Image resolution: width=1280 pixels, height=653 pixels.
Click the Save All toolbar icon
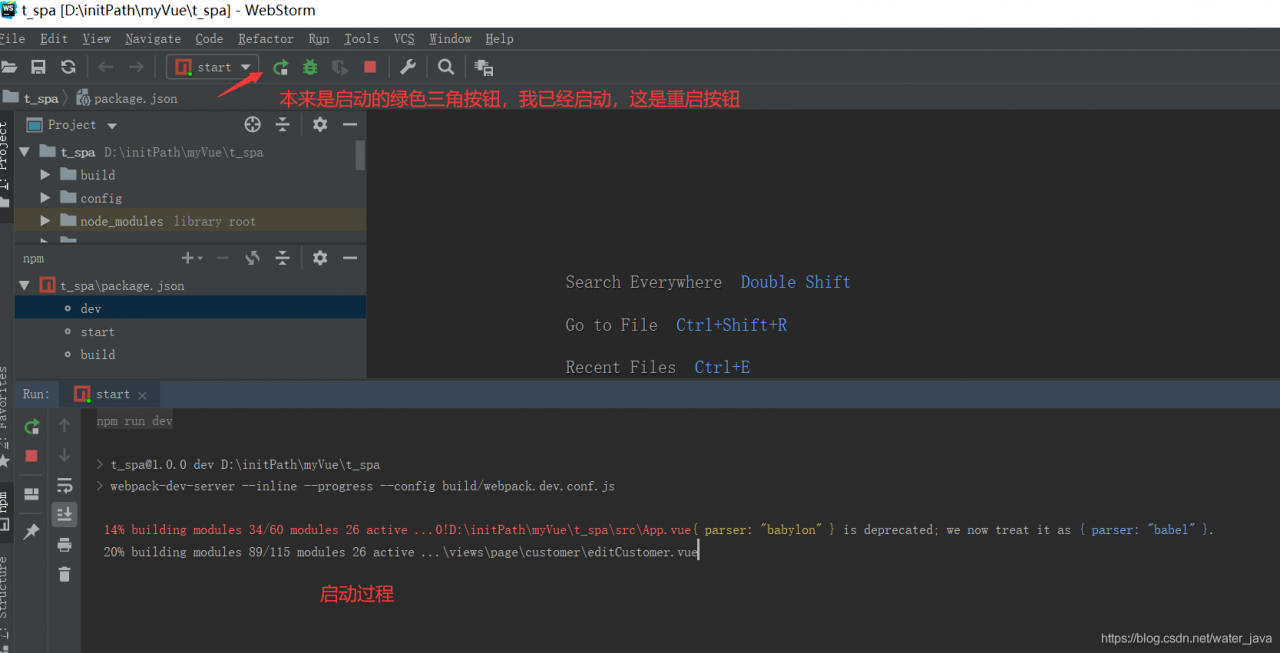coord(38,67)
